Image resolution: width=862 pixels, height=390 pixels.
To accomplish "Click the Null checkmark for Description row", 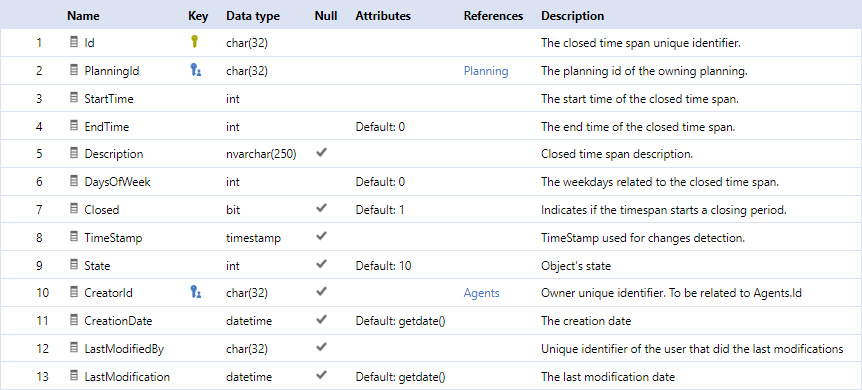I will coord(322,153).
